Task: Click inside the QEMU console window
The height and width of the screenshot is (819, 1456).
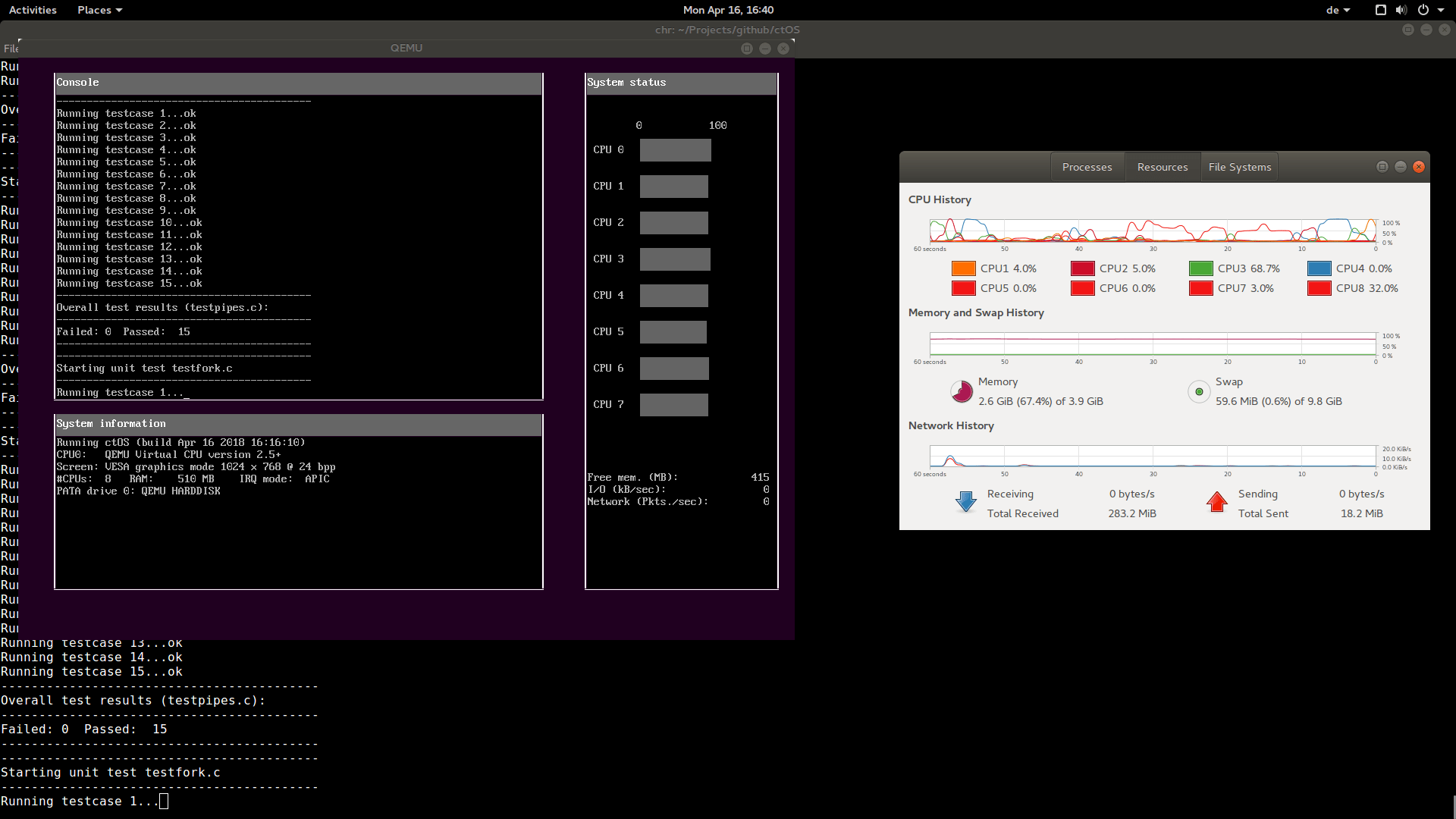Action: [x=296, y=235]
